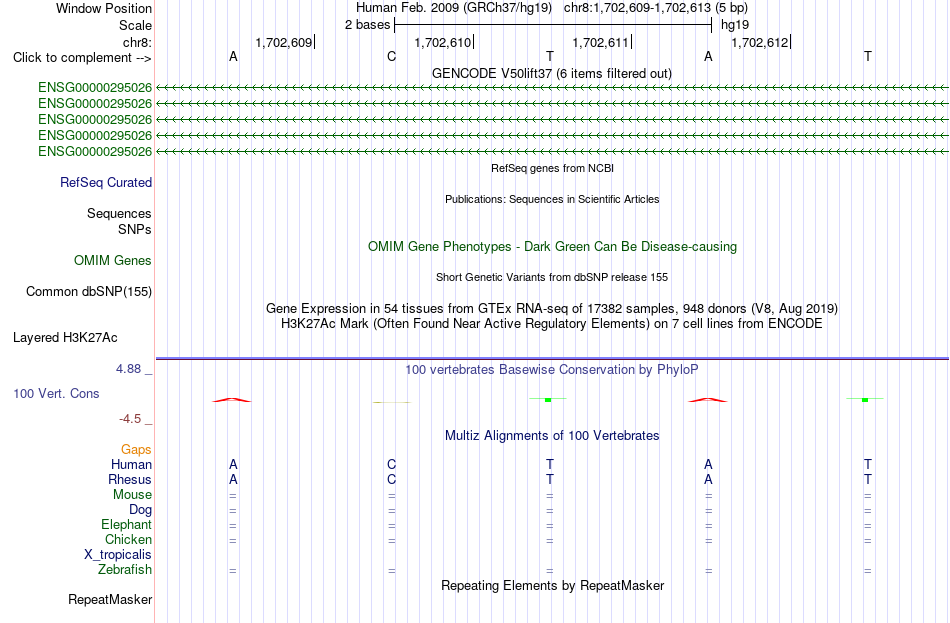This screenshot has width=950, height=623.
Task: Select the Zebrafish alignment row label
Action: tap(125, 570)
